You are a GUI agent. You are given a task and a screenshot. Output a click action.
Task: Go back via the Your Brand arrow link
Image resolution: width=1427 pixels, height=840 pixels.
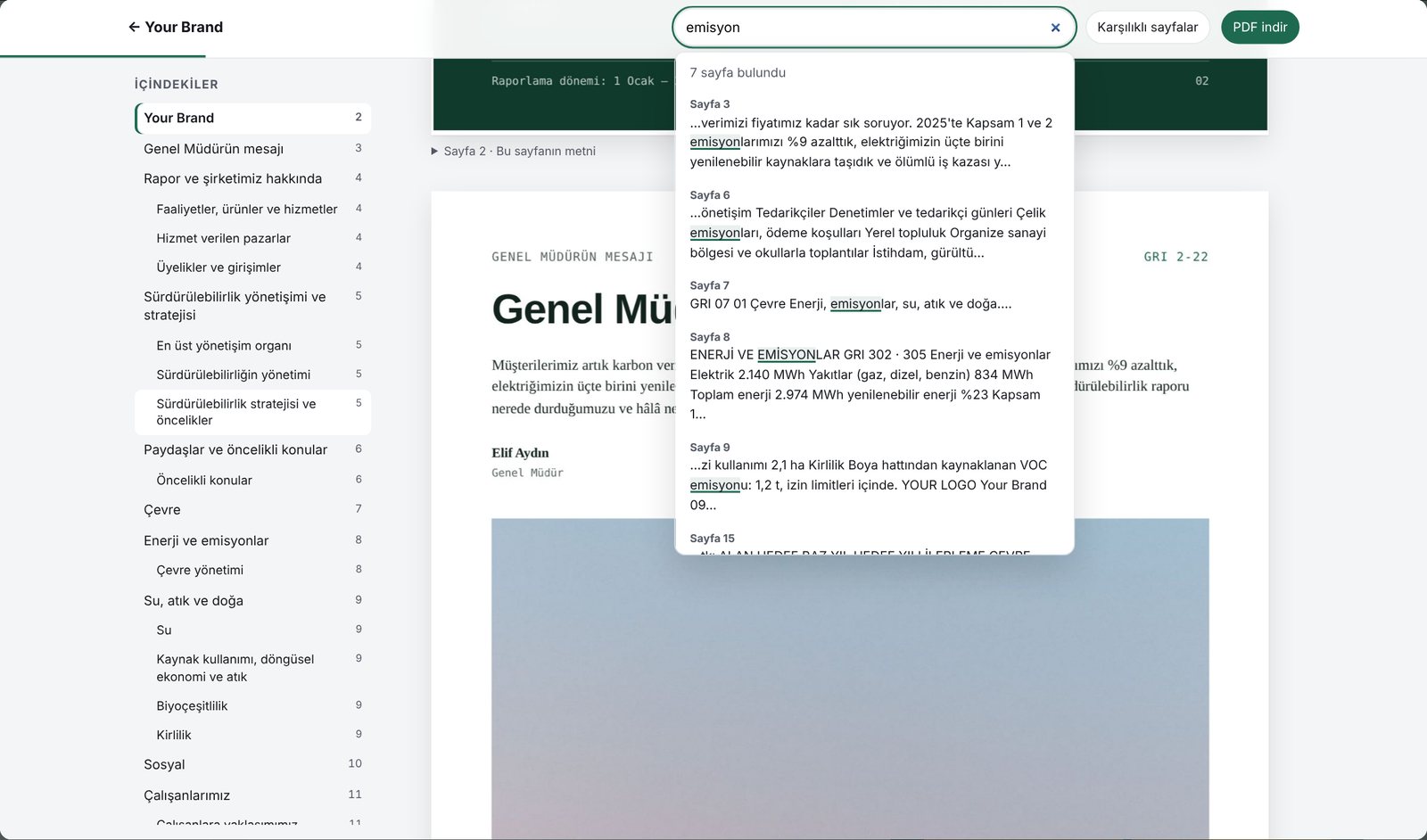pyautogui.click(x=176, y=28)
